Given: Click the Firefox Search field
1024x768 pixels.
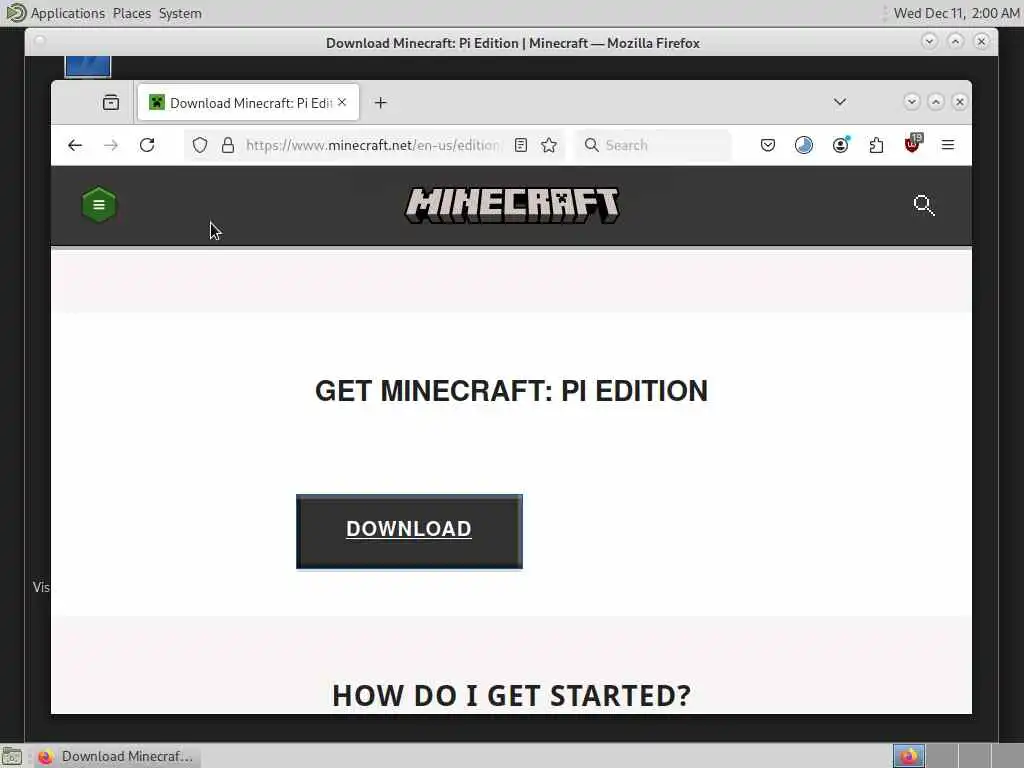Looking at the screenshot, I should click(653, 145).
